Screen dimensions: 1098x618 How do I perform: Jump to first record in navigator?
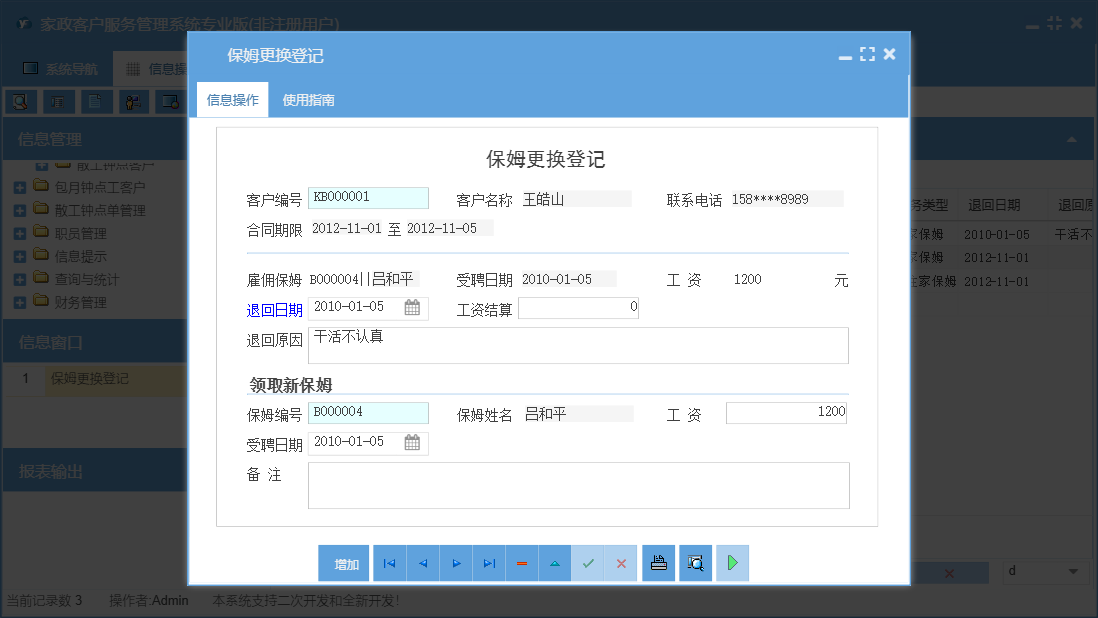tap(389, 563)
